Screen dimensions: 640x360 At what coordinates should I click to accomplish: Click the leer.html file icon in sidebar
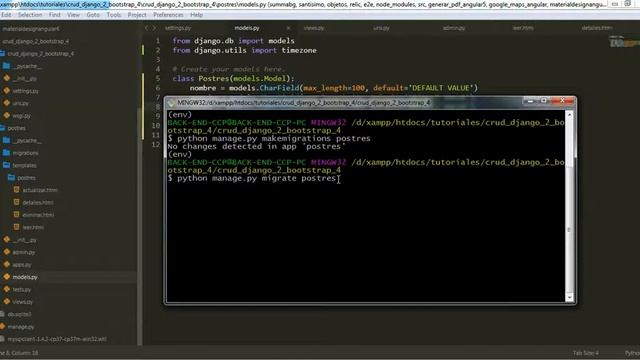(16, 227)
